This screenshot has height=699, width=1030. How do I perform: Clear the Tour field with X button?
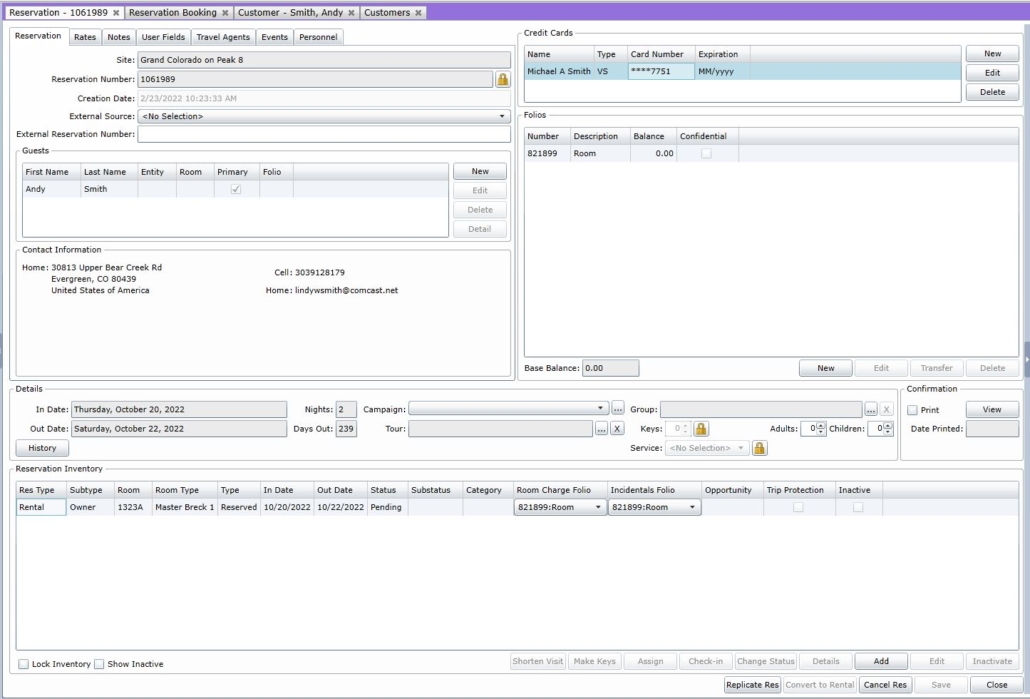point(617,429)
